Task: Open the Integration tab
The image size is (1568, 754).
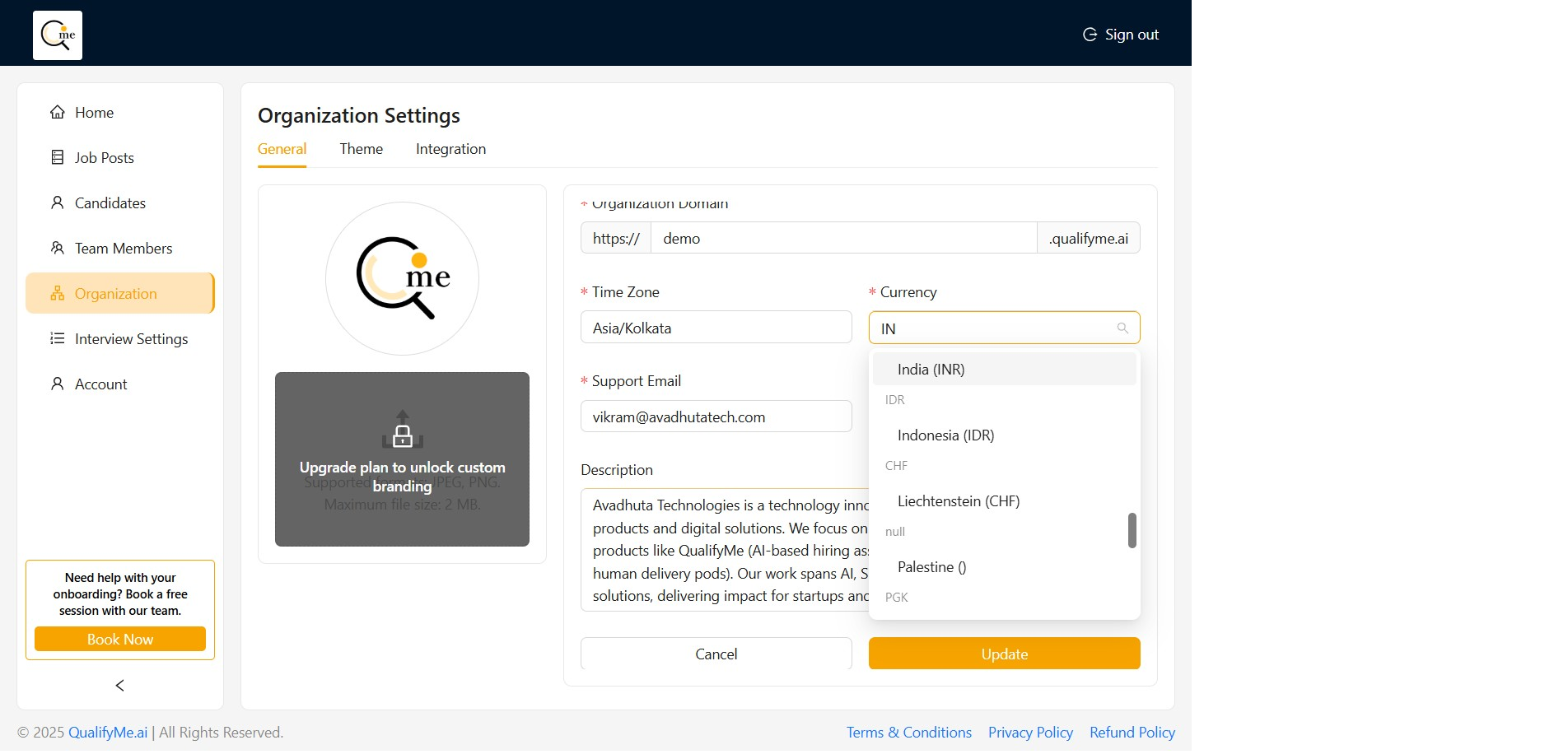Action: [x=450, y=149]
